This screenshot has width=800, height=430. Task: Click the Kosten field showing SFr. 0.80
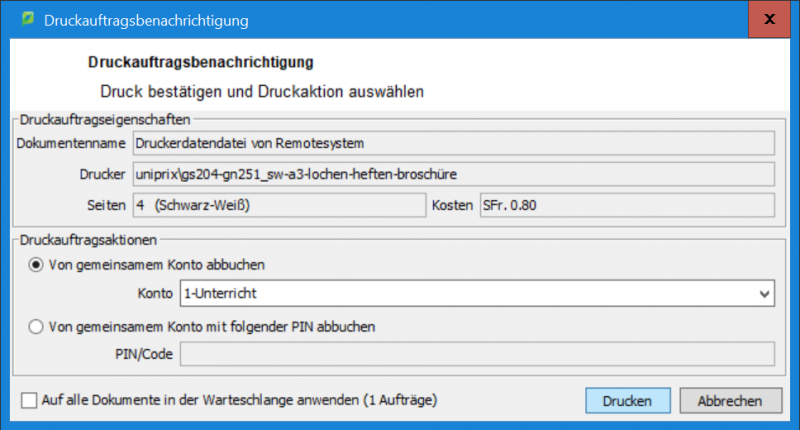click(627, 205)
